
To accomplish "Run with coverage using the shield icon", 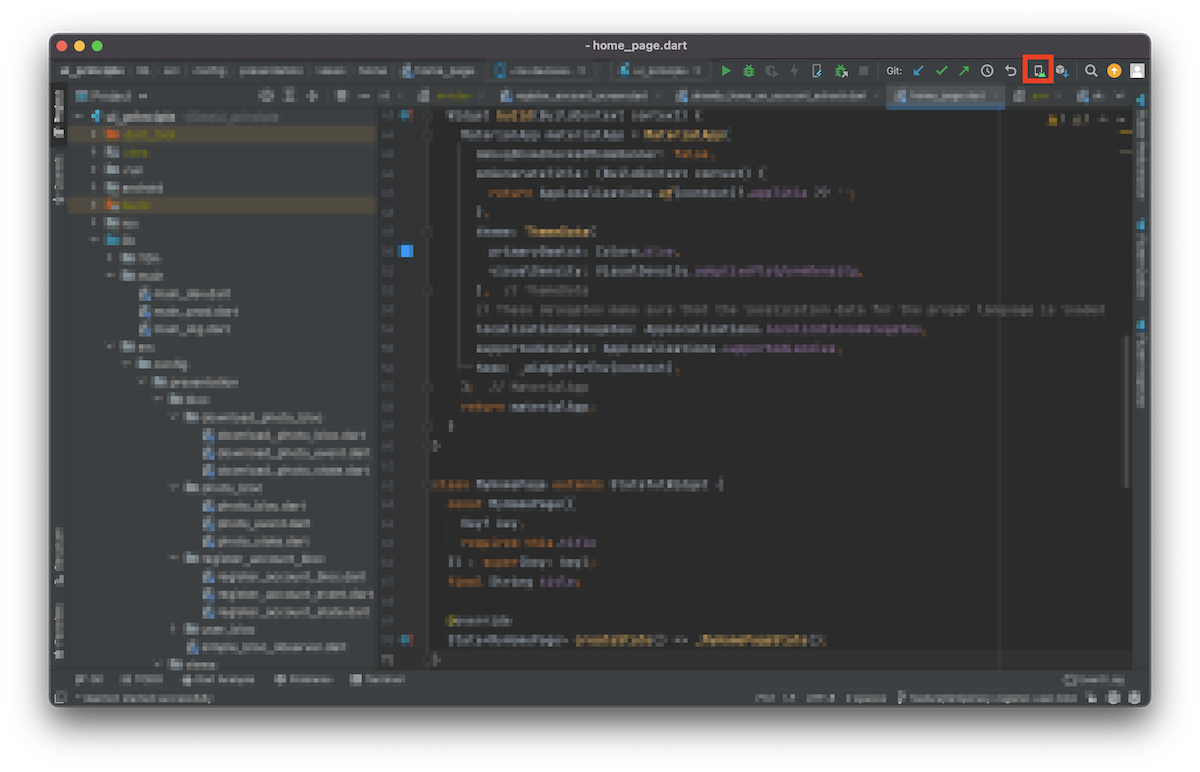I will (x=771, y=71).
